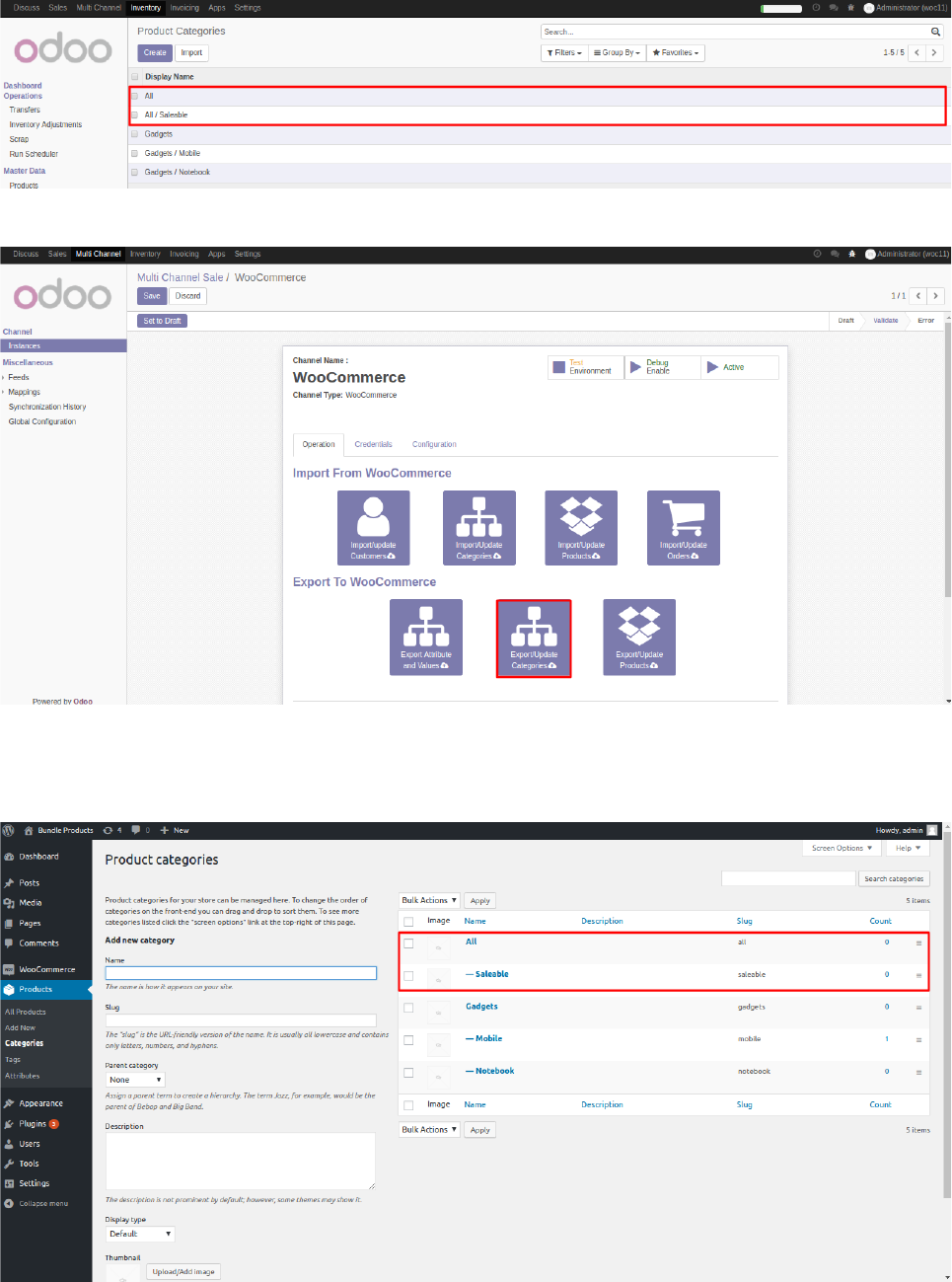Click the Export/Update Categories icon

(x=534, y=638)
